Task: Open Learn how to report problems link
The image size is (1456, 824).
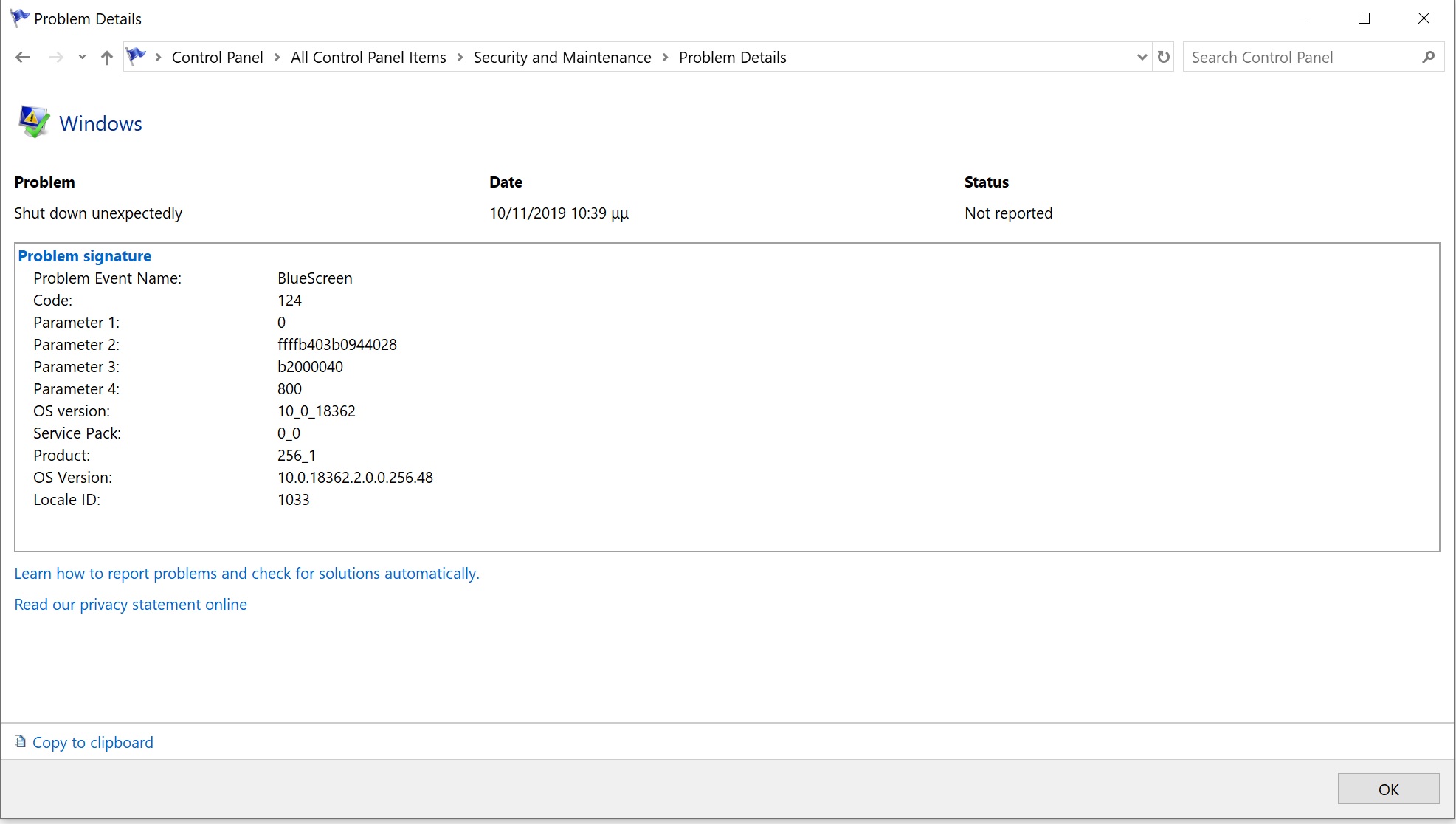Action: (246, 574)
